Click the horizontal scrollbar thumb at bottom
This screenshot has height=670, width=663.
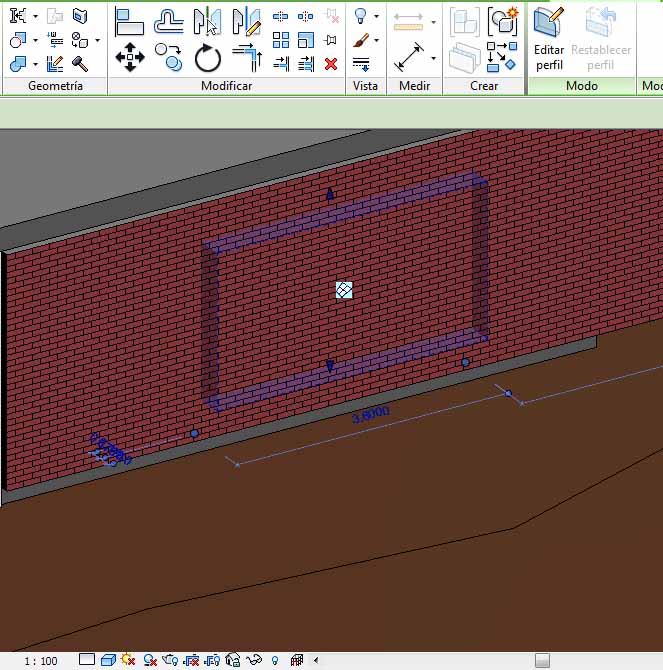pyautogui.click(x=541, y=660)
